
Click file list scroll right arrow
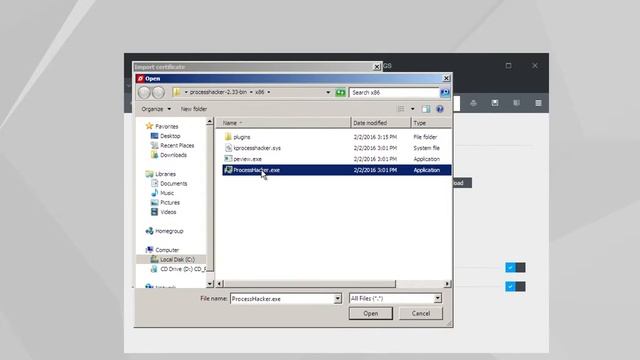(x=447, y=284)
